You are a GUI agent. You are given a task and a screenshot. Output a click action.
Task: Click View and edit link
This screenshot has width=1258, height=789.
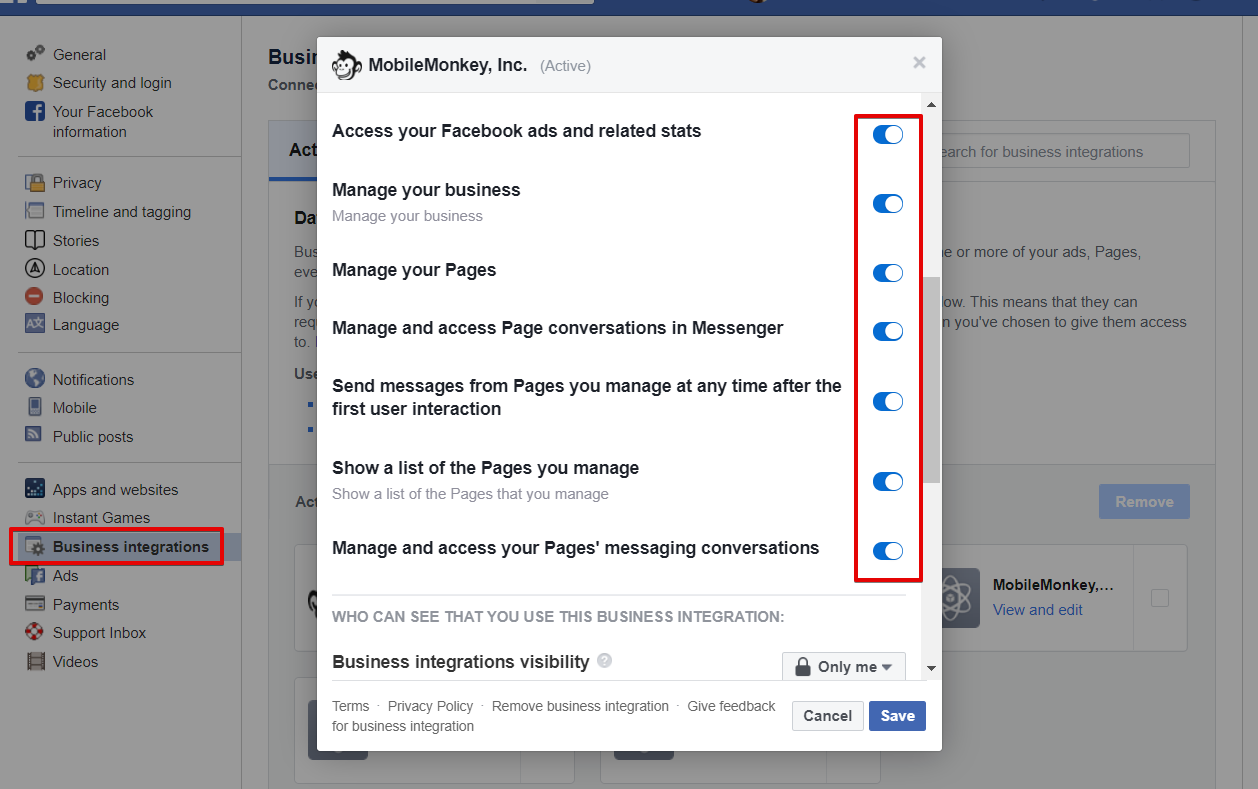tap(1038, 610)
